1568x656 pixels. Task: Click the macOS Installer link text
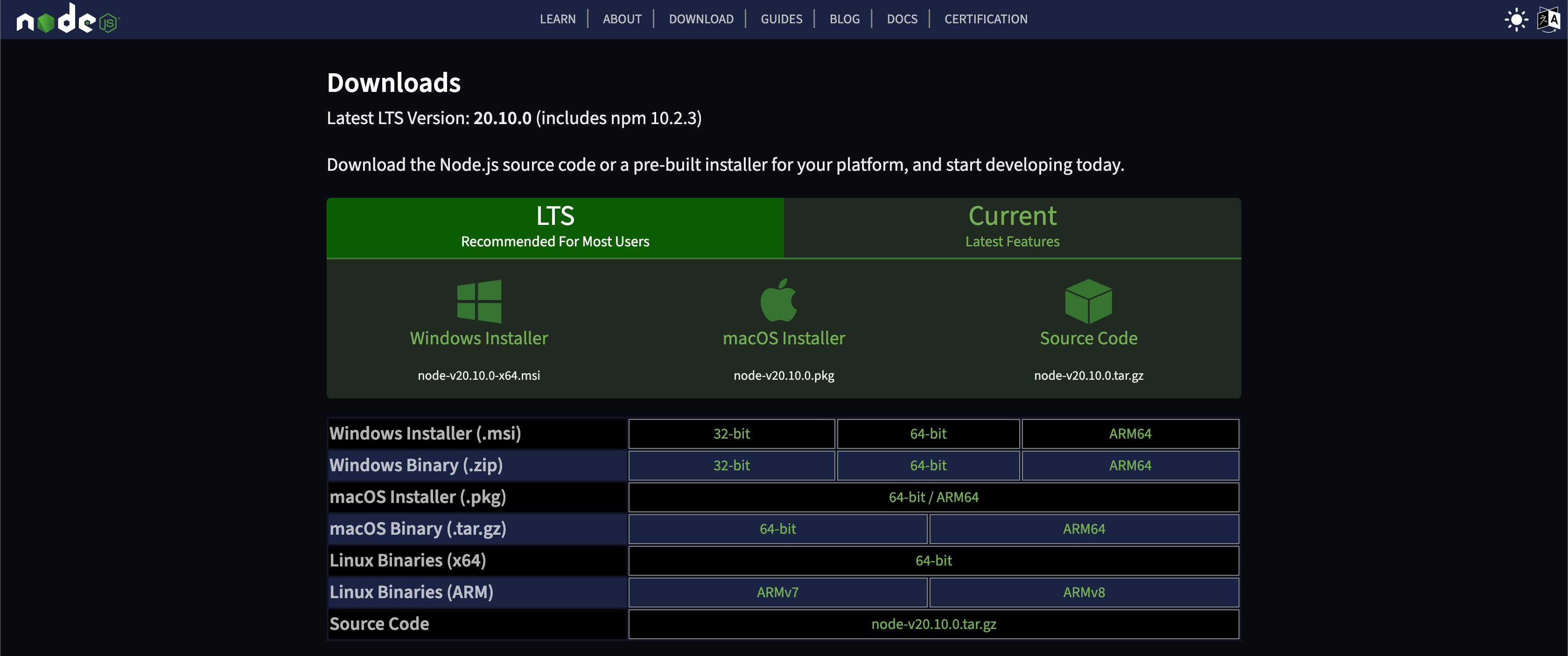(784, 338)
